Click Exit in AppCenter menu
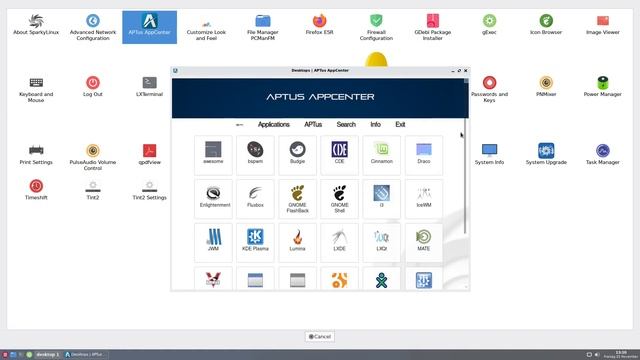The width and height of the screenshot is (640, 360). pyautogui.click(x=400, y=124)
